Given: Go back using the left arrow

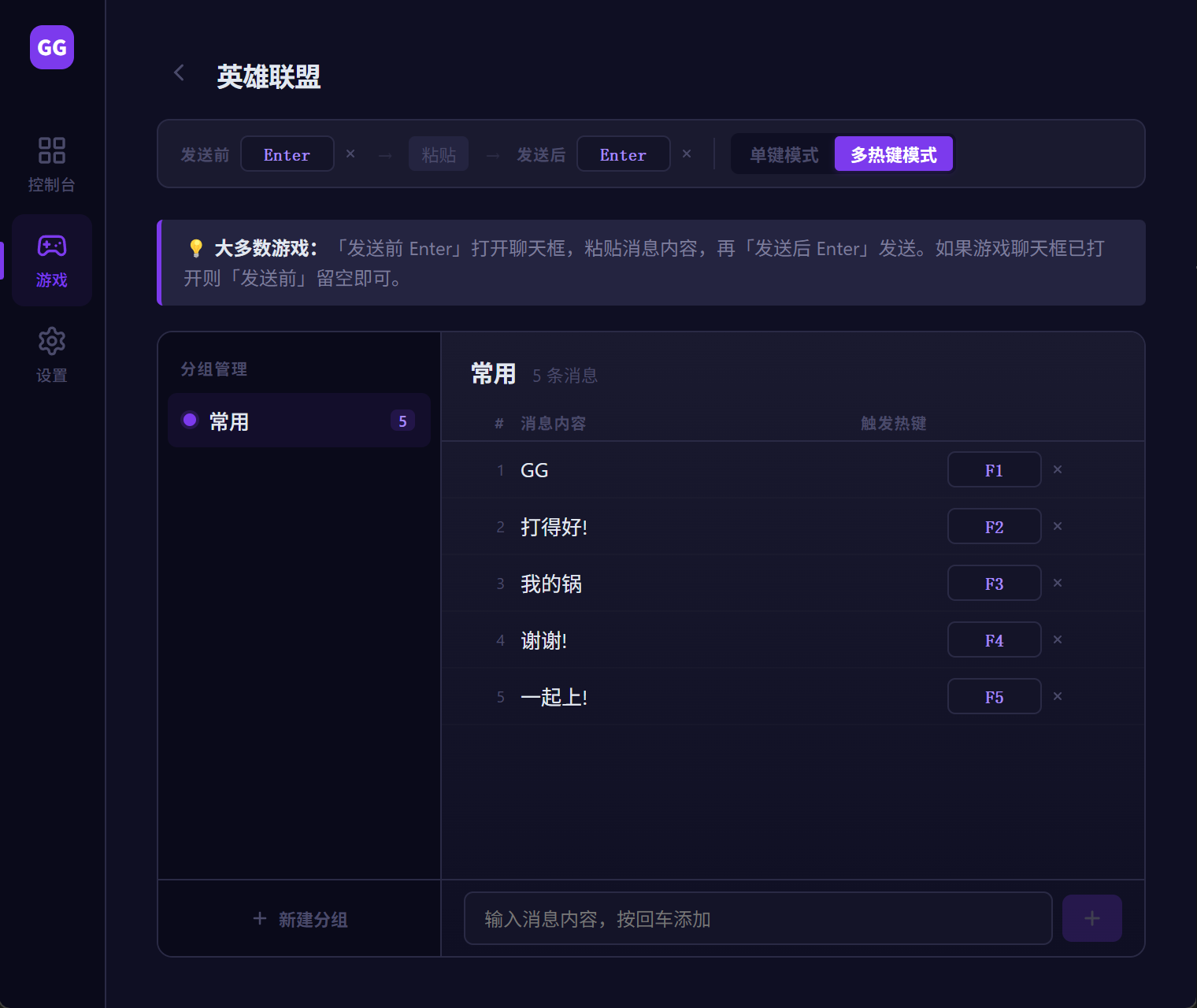Looking at the screenshot, I should coord(179,72).
